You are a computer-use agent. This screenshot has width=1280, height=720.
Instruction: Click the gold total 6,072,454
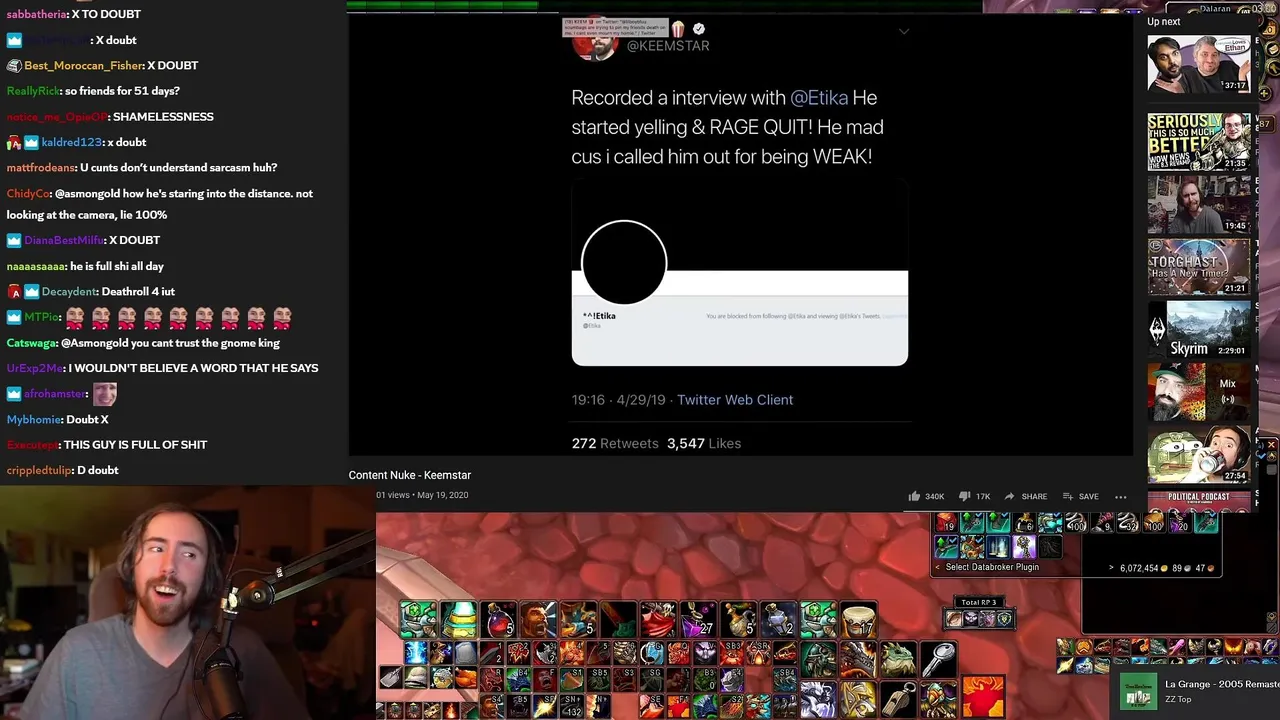point(1139,568)
